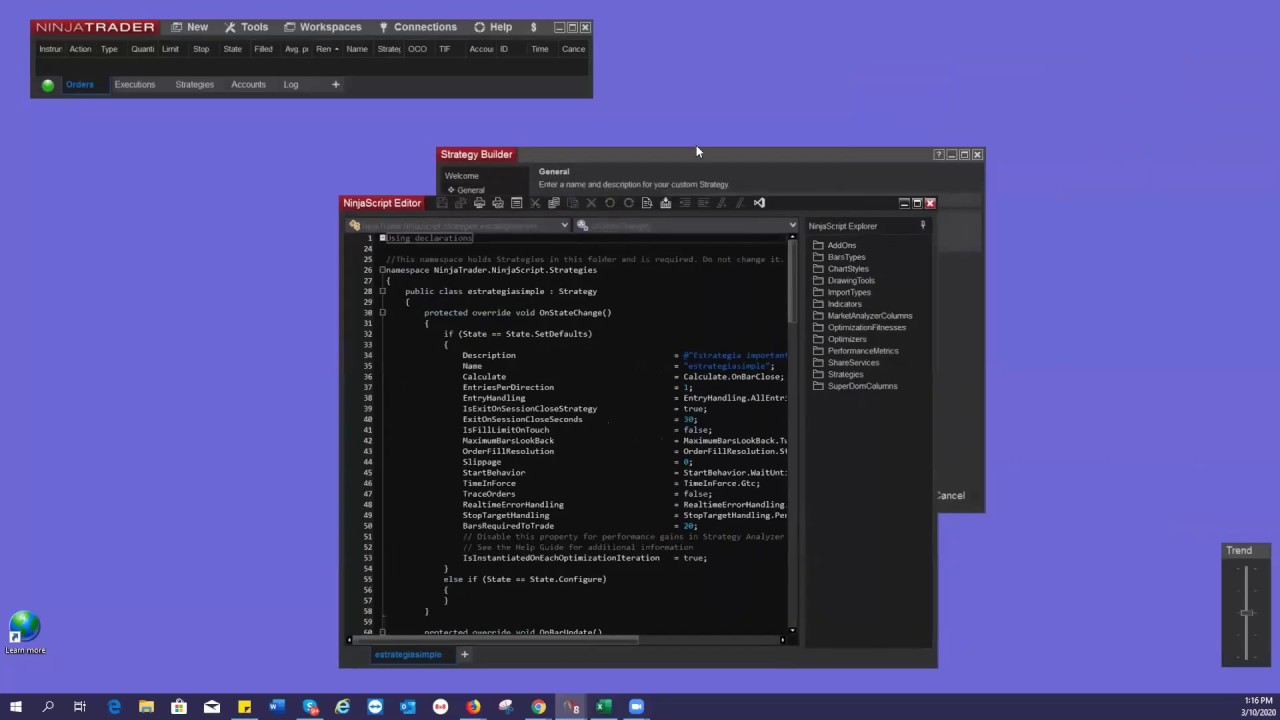Image resolution: width=1280 pixels, height=720 pixels.
Task: Click the green connection status indicator
Action: pyautogui.click(x=47, y=85)
